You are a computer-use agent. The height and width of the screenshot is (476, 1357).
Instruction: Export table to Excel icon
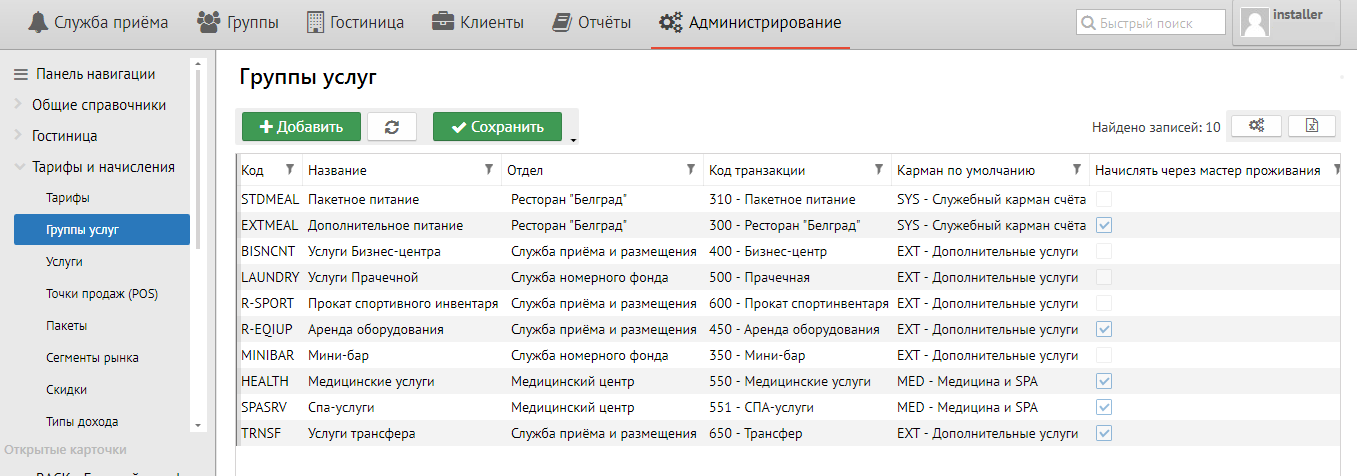1312,126
